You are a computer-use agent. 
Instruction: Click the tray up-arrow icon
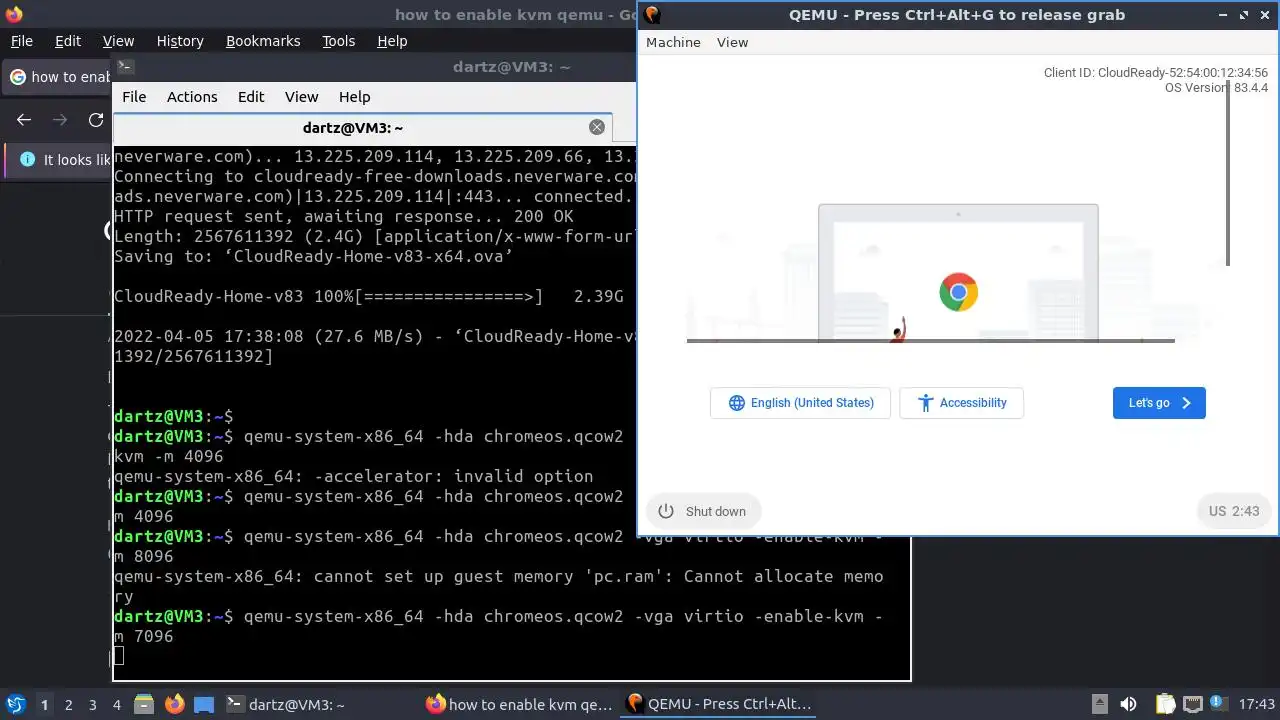(1099, 704)
